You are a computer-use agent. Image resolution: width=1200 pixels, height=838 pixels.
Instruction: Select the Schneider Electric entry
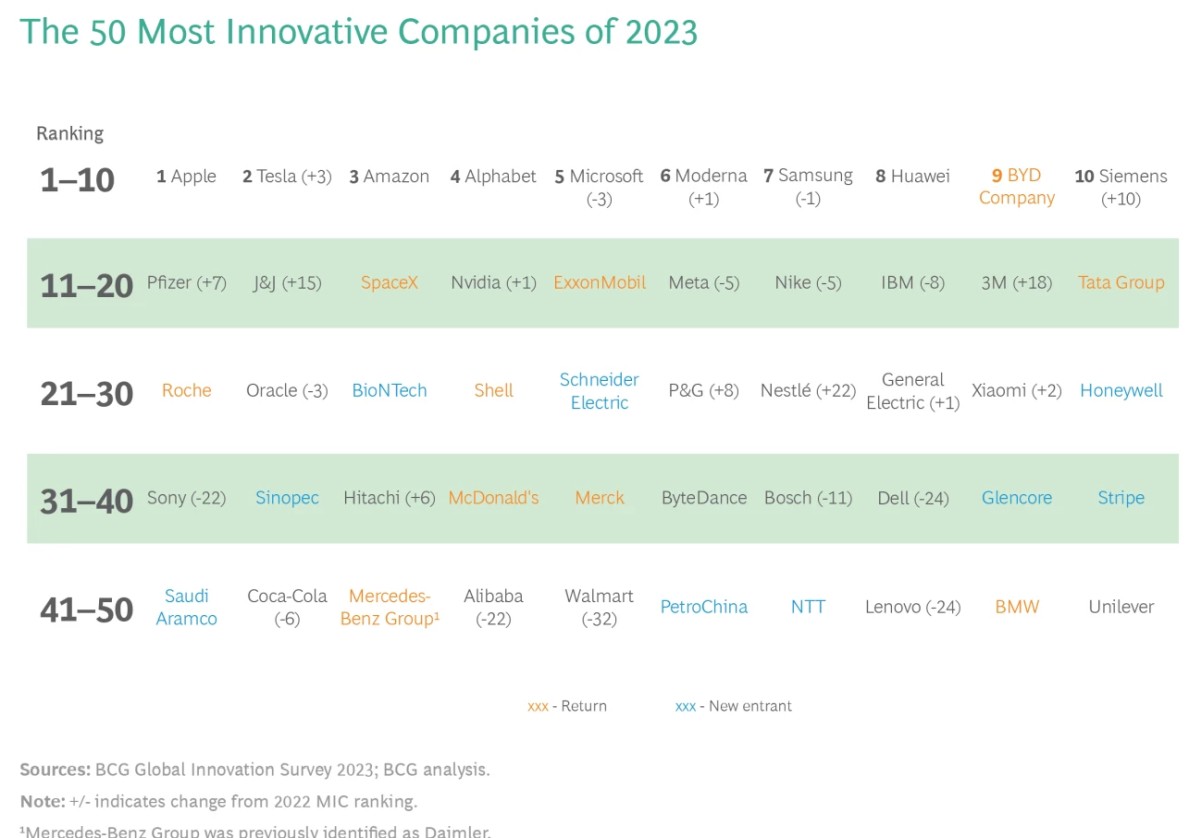click(x=600, y=391)
